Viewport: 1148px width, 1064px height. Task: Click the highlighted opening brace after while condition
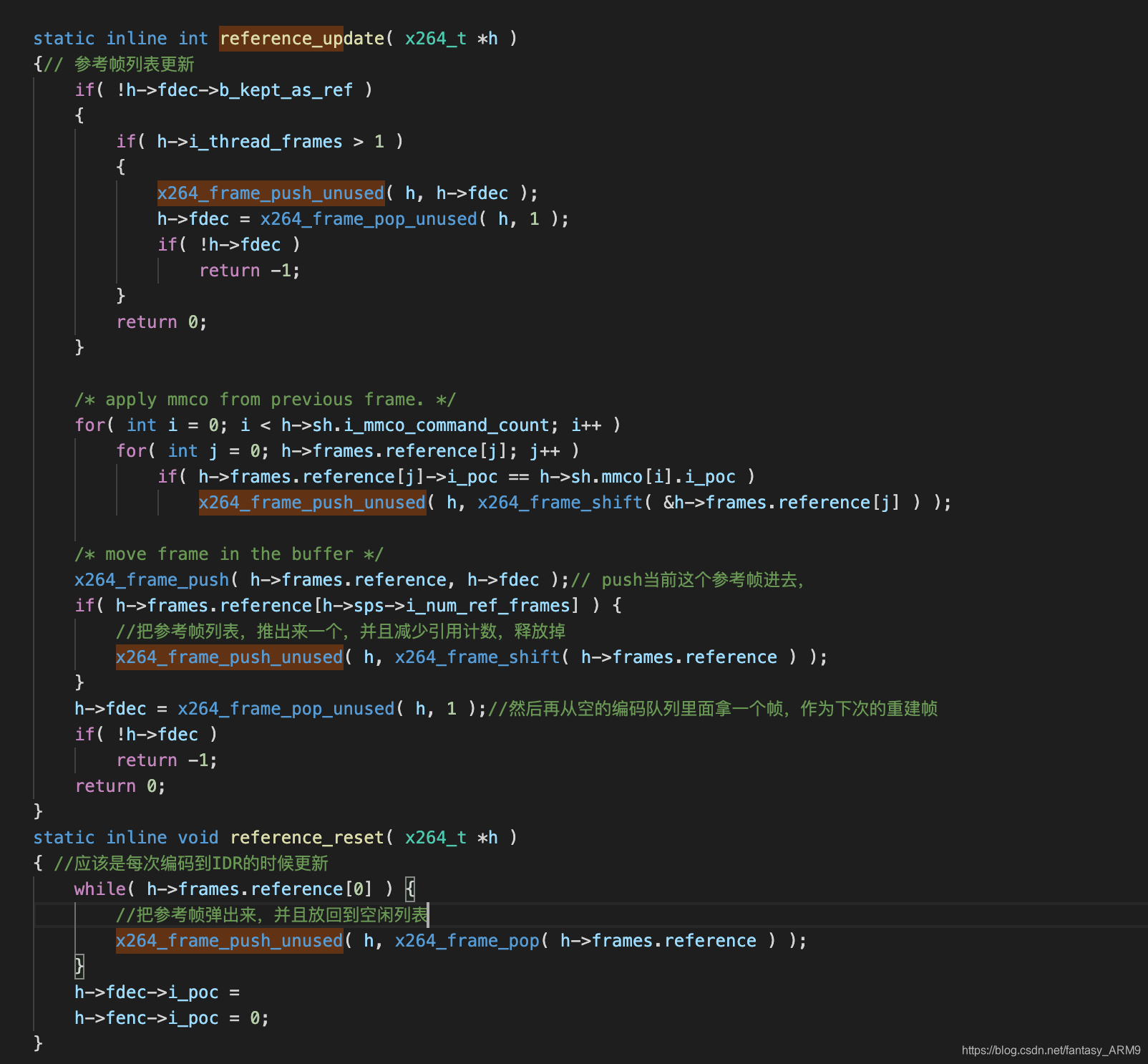coord(410,889)
